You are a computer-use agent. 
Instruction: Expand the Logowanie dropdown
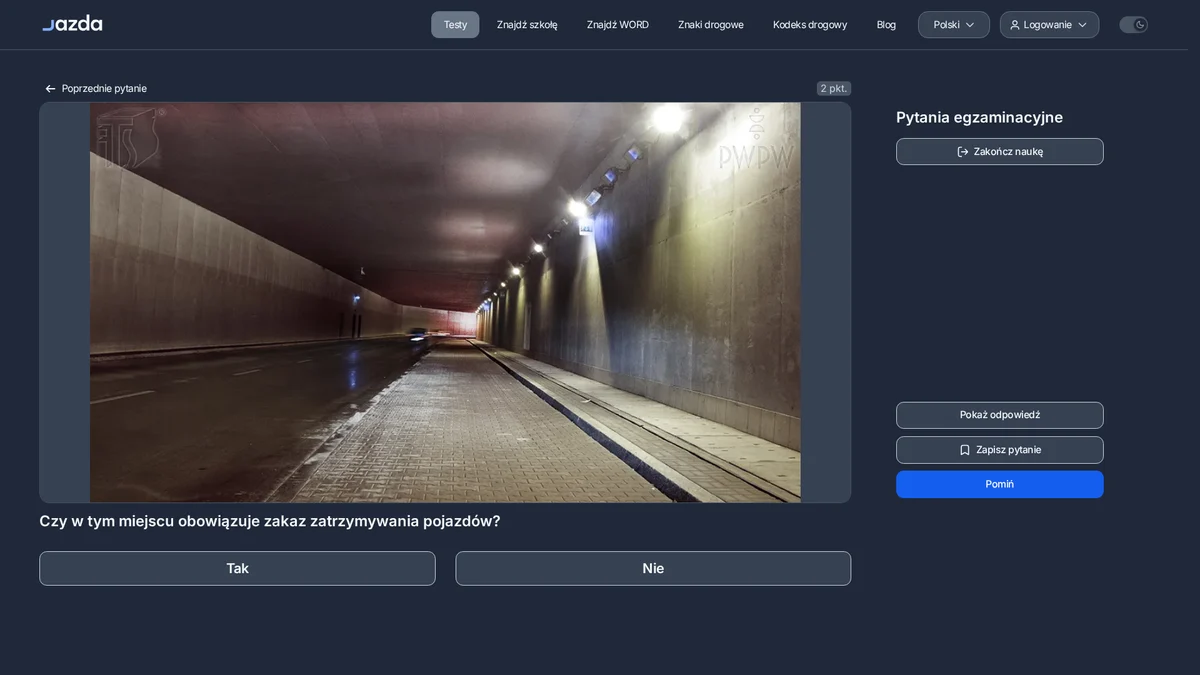coord(1049,25)
